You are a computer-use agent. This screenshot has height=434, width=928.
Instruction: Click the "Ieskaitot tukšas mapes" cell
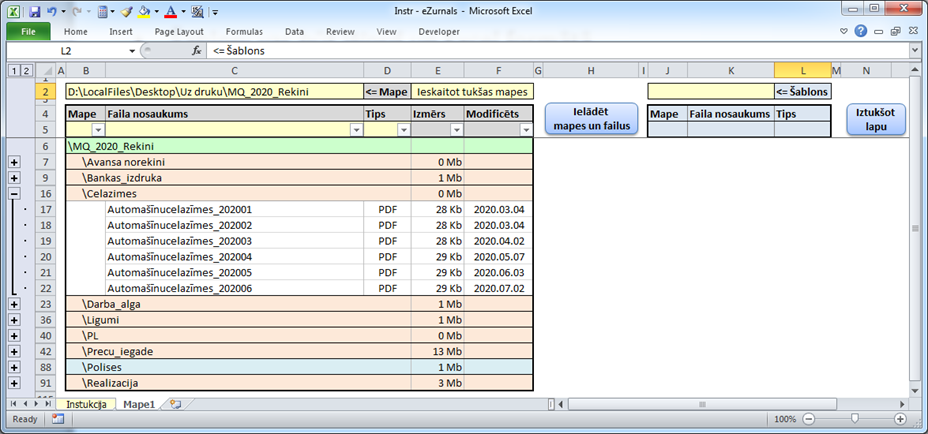point(472,92)
